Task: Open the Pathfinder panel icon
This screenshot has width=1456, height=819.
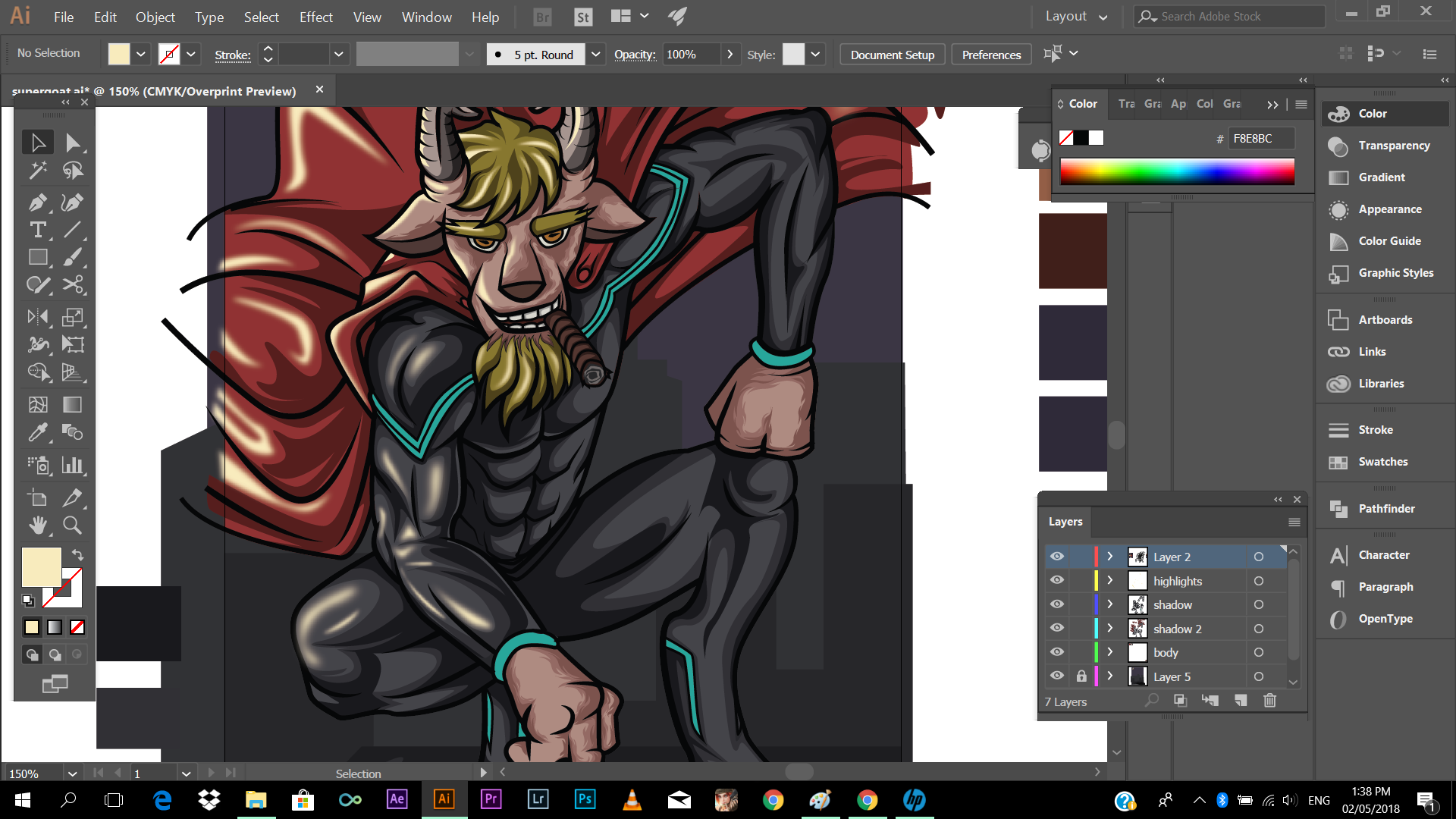Action: 1338,509
